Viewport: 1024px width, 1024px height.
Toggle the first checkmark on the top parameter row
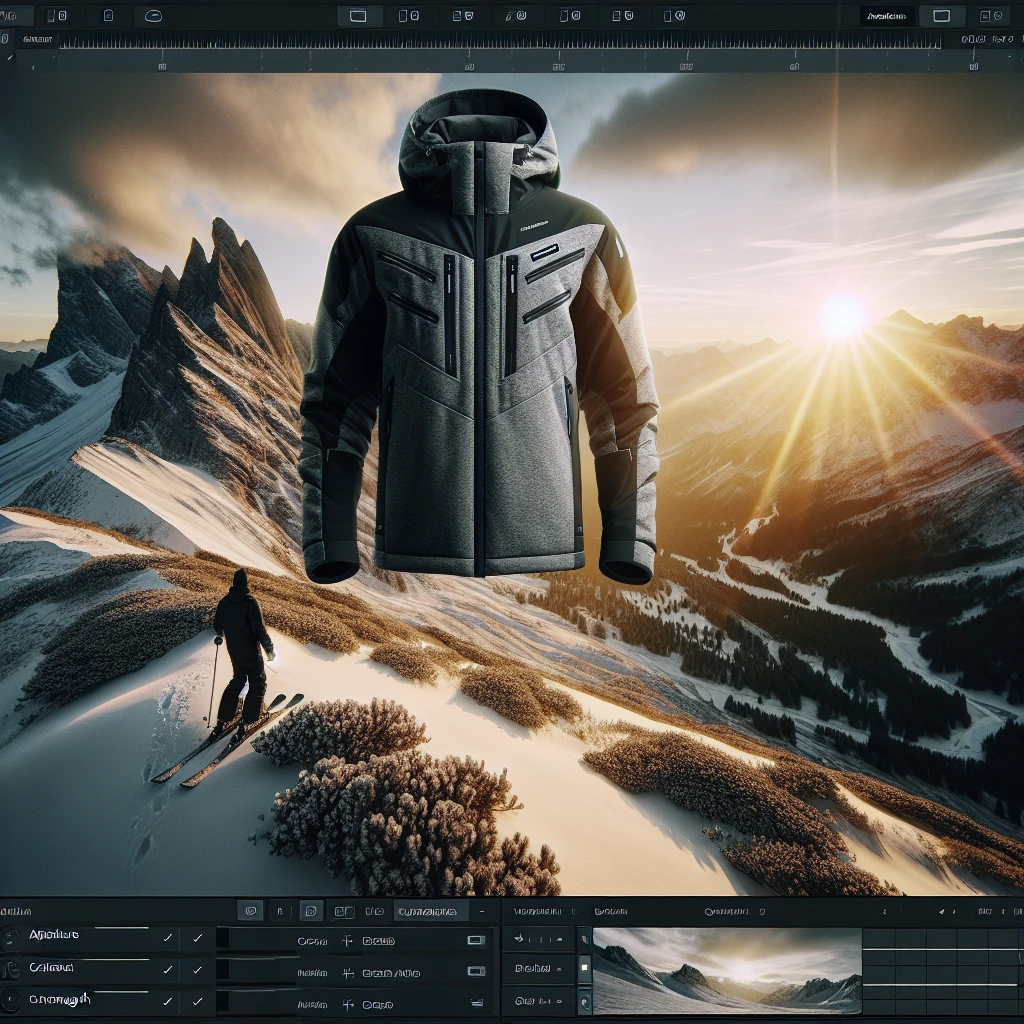(168, 938)
